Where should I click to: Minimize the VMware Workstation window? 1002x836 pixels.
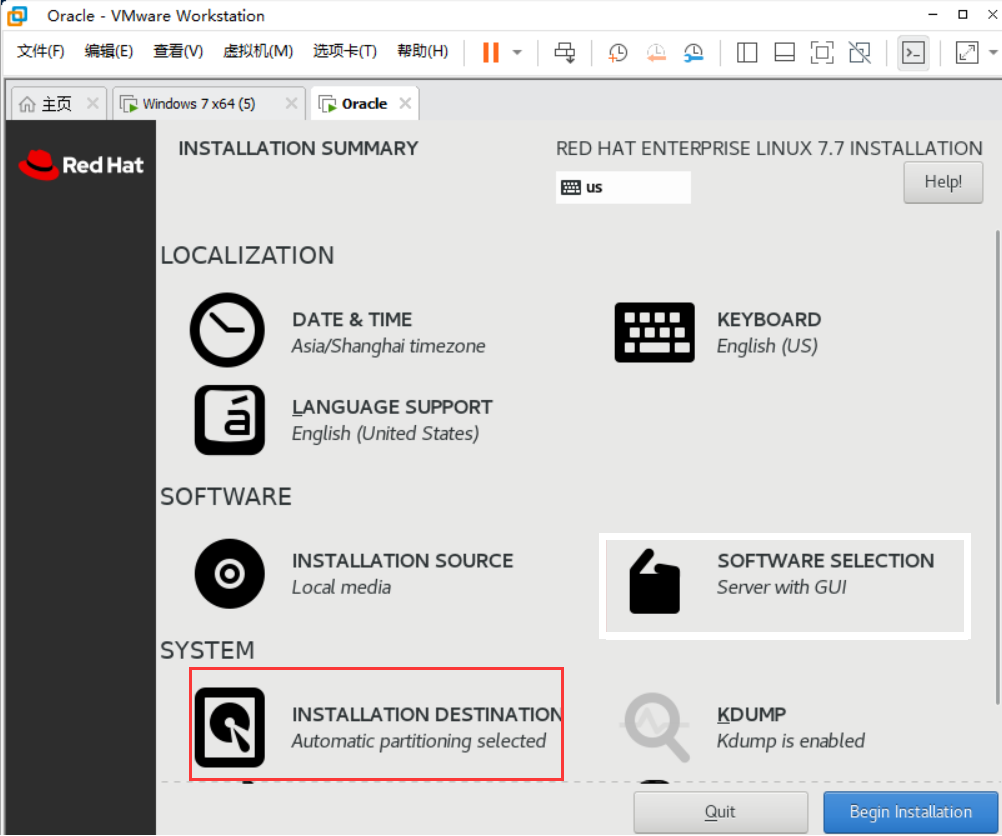(932, 14)
